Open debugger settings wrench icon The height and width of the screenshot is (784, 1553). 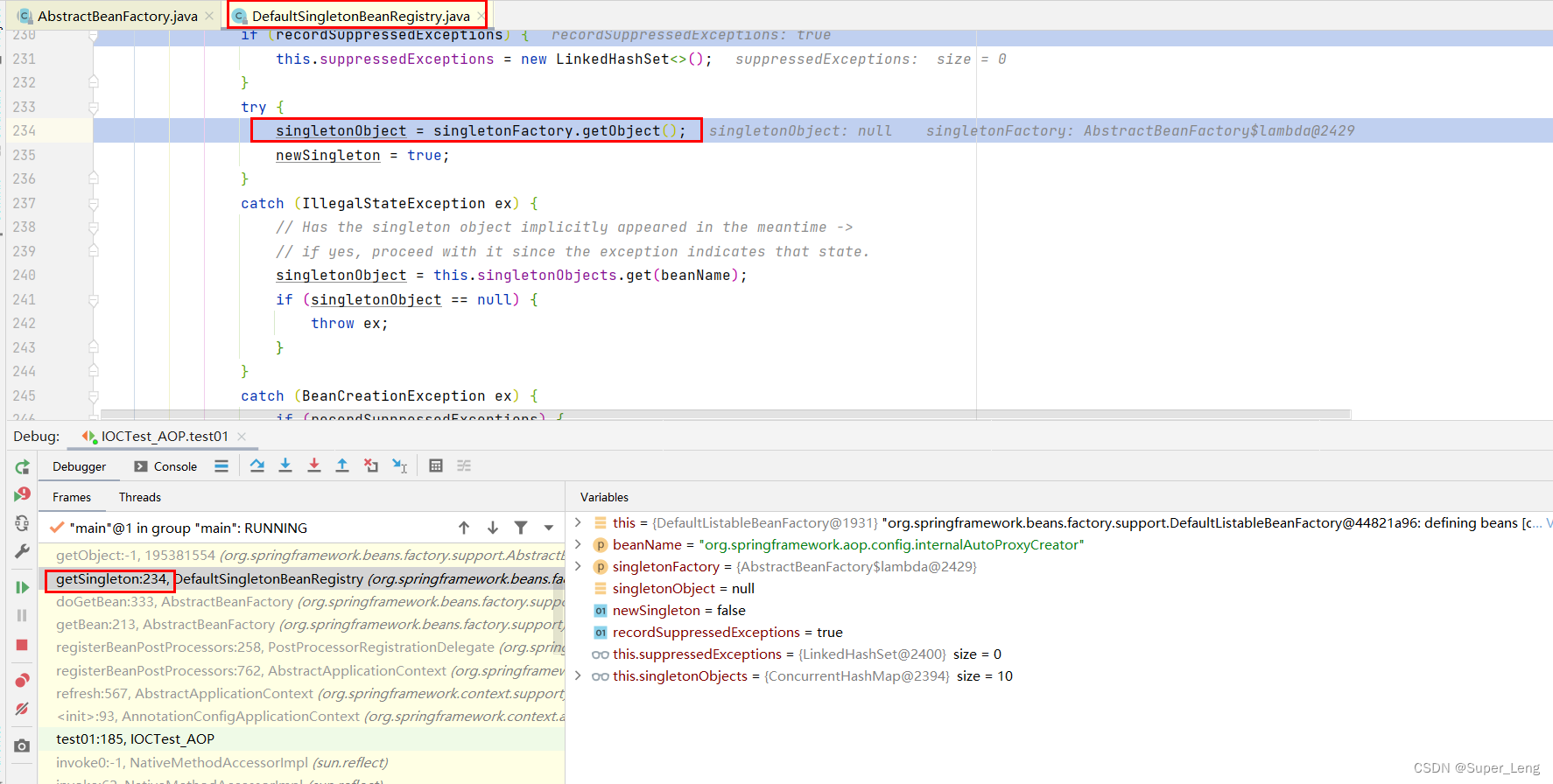click(23, 551)
